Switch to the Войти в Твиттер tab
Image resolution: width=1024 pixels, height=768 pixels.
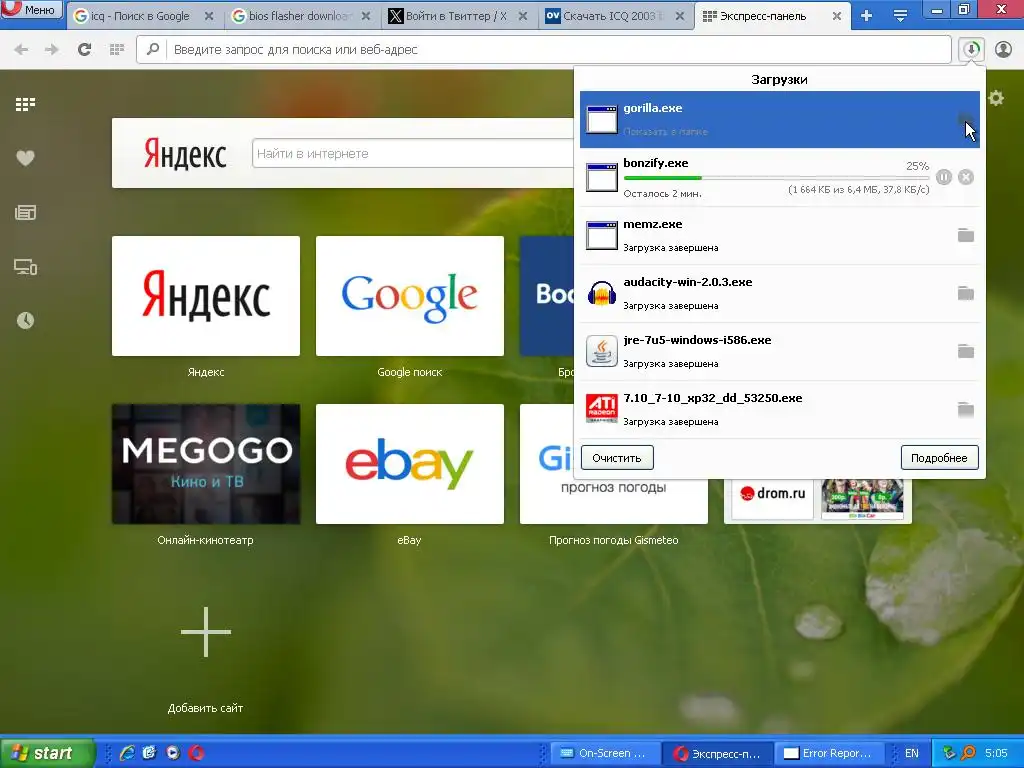click(x=458, y=16)
